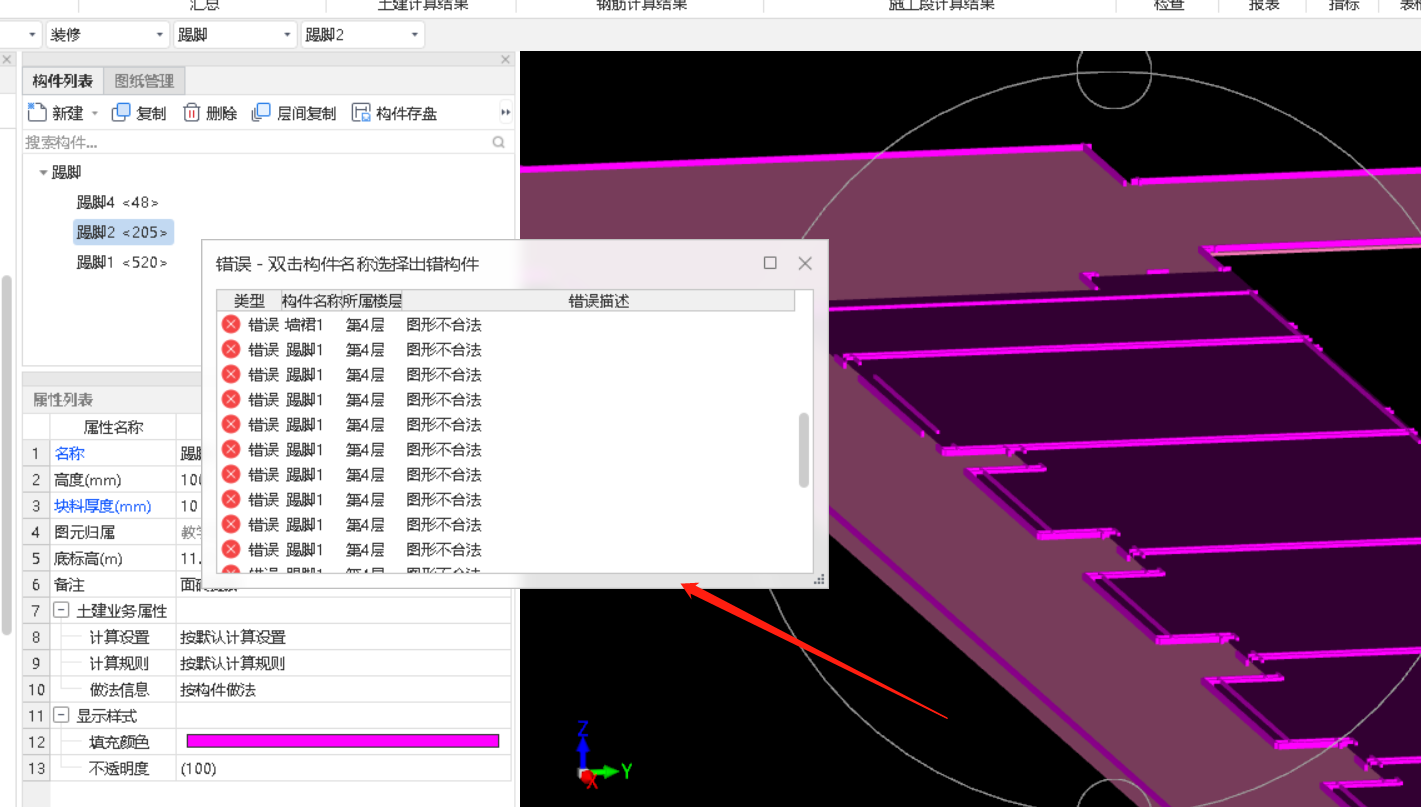Image resolution: width=1421 pixels, height=807 pixels.
Task: Select 踢脚2 <205> in the tree
Action: coord(123,232)
